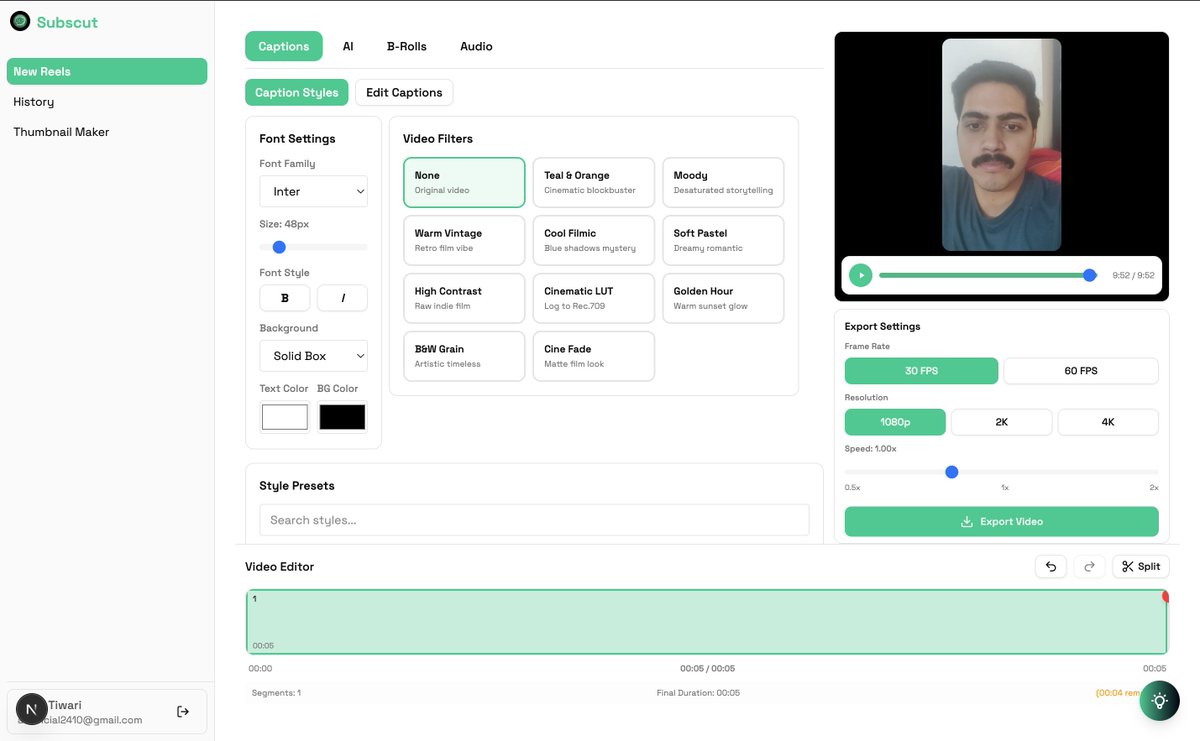Switch to the AI tab
The image size is (1200, 741).
348,46
